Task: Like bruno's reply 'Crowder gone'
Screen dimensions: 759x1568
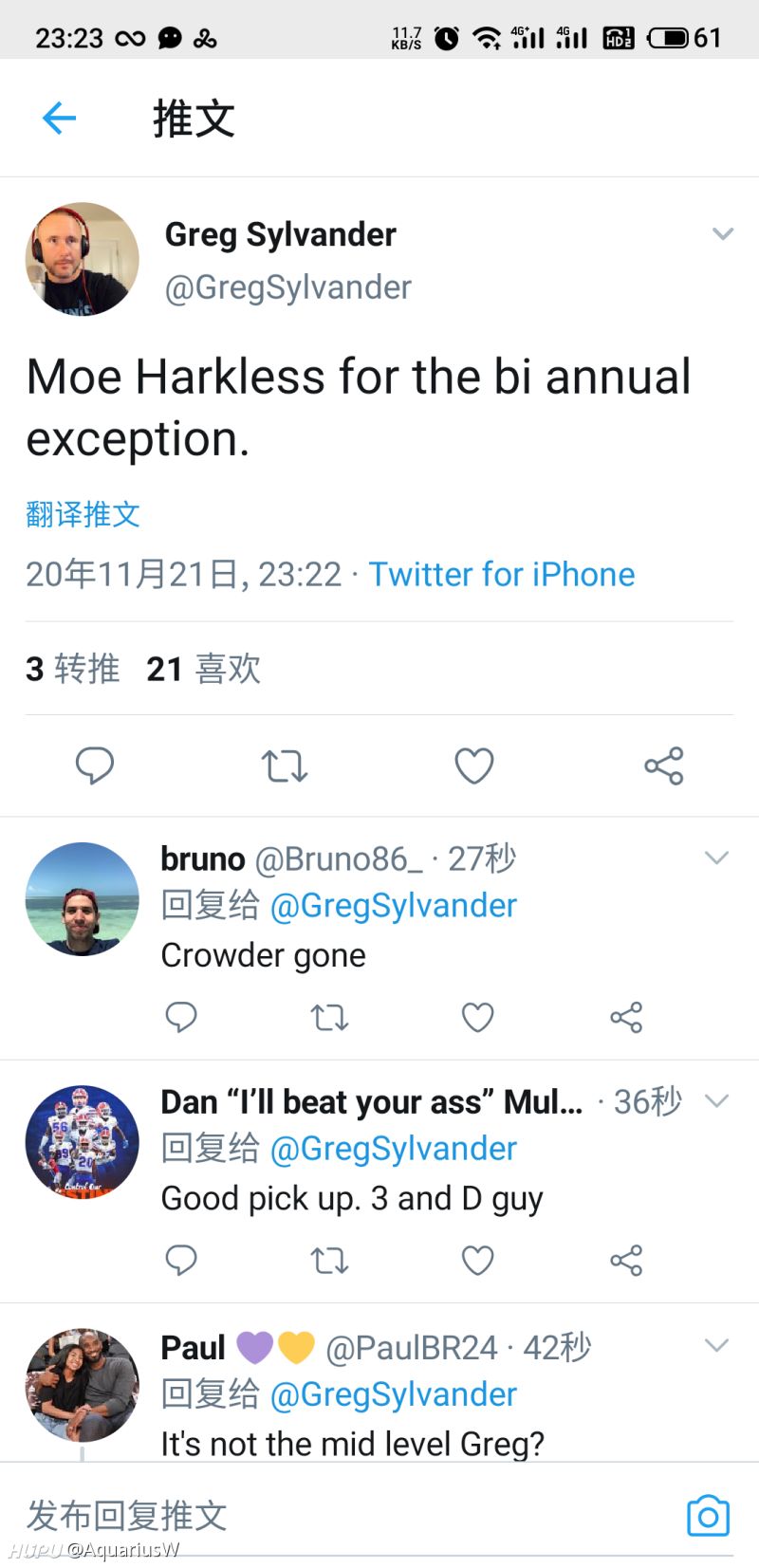Action: tap(477, 1017)
